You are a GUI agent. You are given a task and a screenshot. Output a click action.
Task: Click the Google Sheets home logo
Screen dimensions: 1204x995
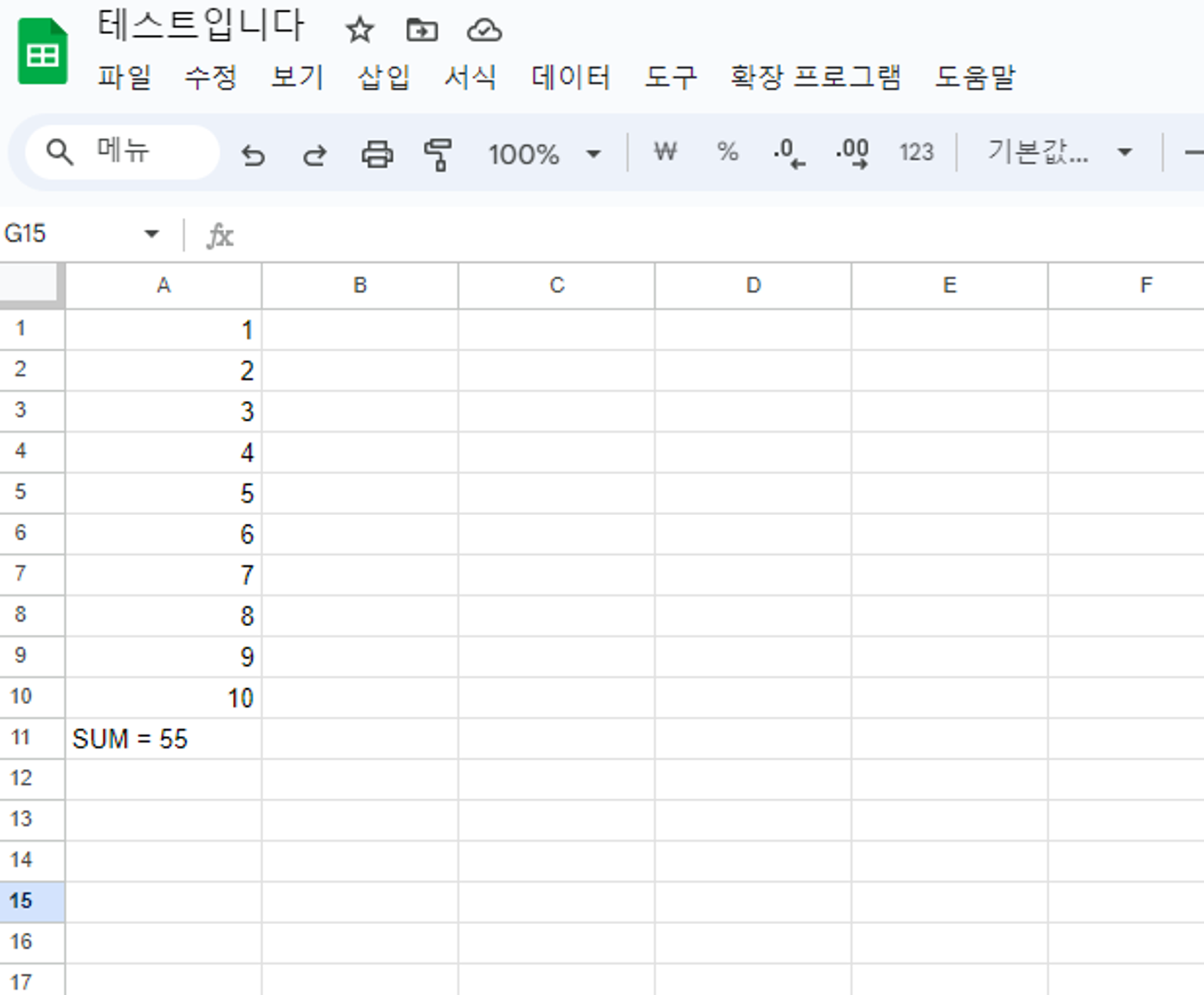click(x=42, y=52)
